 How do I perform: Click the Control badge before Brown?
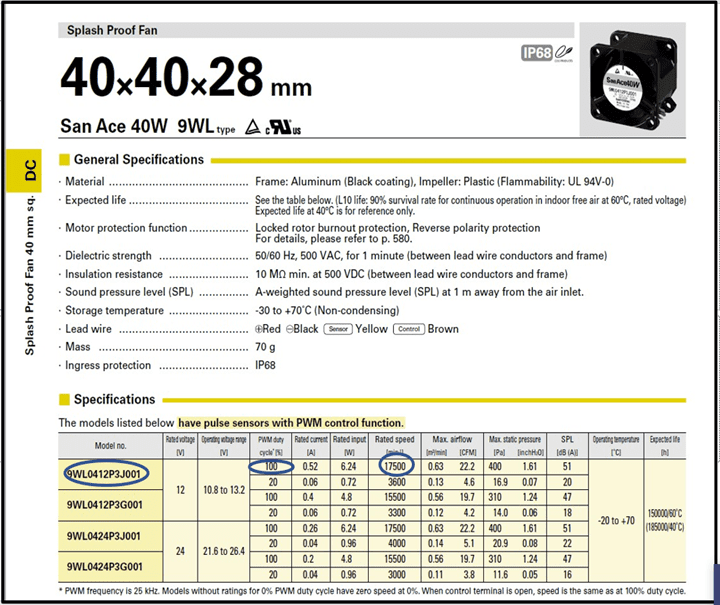(409, 329)
